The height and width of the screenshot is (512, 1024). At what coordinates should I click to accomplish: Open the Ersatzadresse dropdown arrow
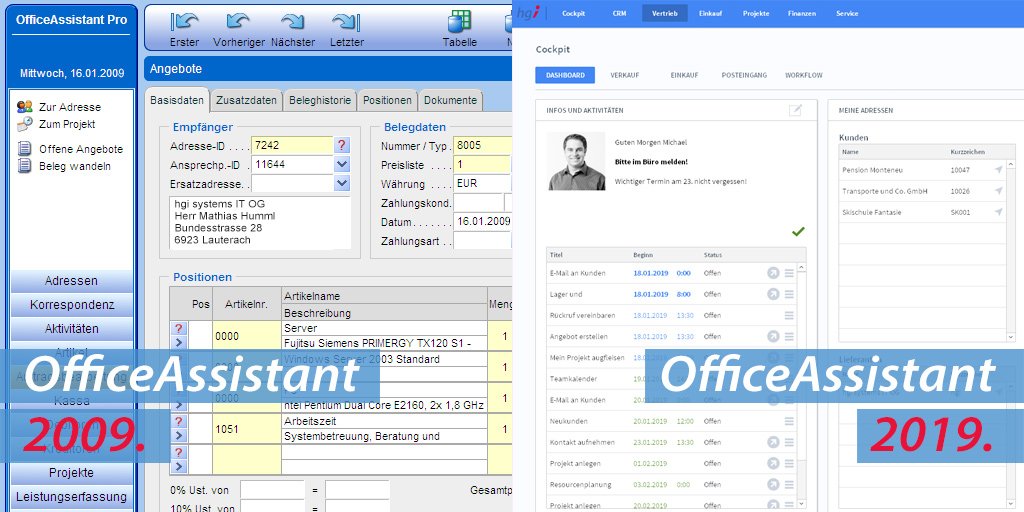click(x=342, y=183)
